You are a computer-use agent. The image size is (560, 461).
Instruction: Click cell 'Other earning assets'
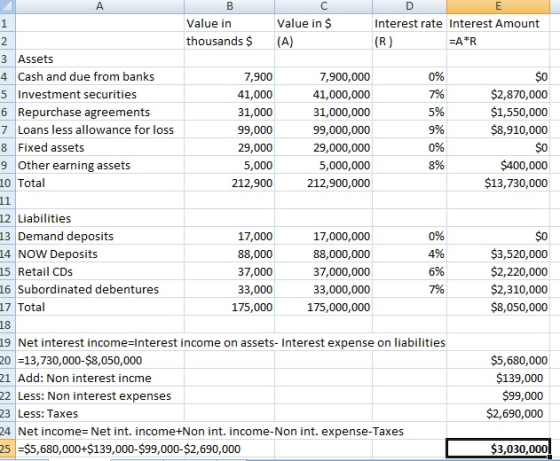pos(100,165)
